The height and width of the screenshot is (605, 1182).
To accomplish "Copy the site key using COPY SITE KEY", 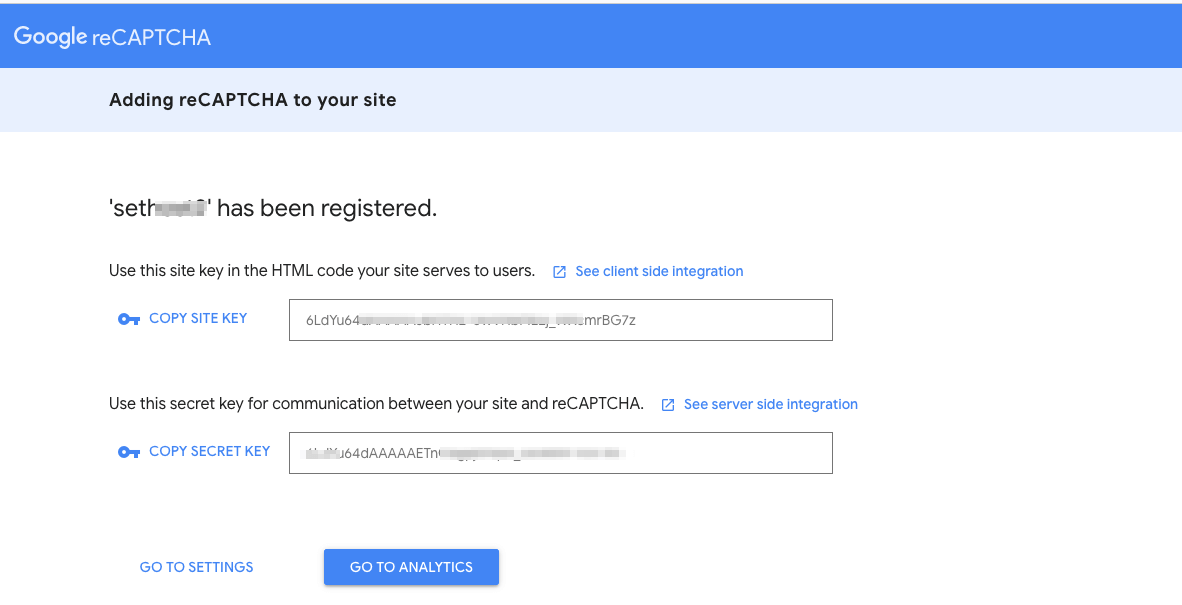I will pyautogui.click(x=197, y=318).
